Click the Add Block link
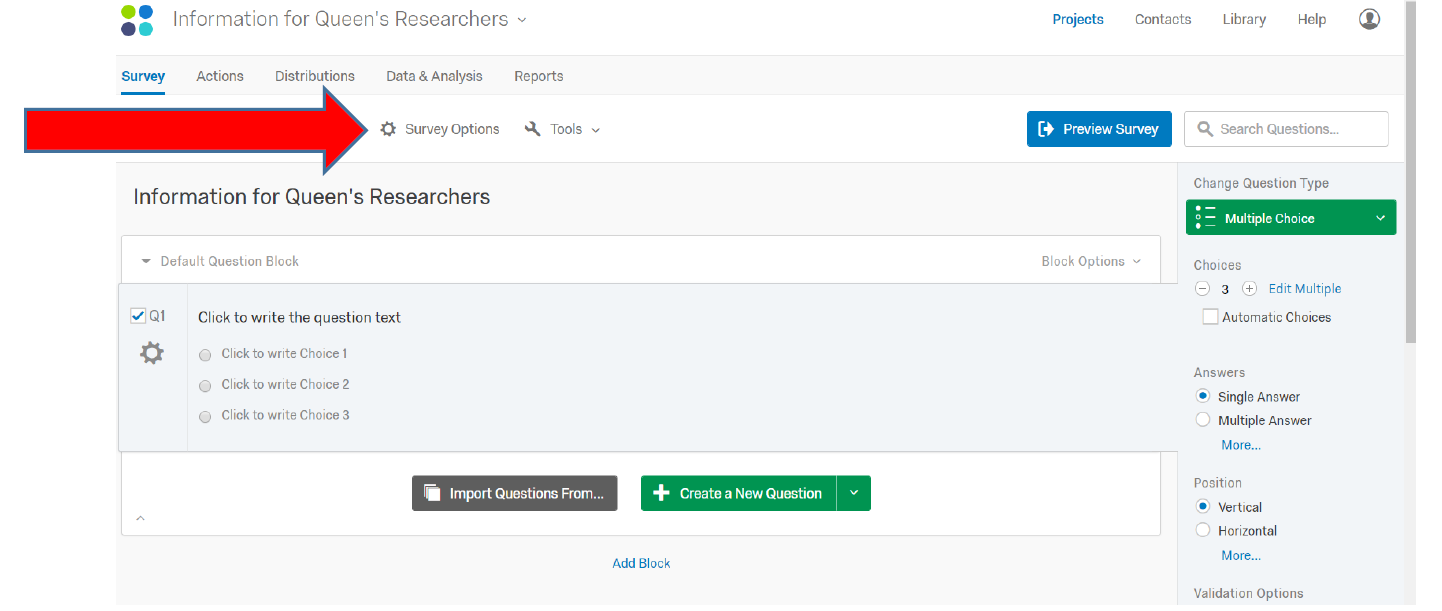The image size is (1442, 611). (x=641, y=563)
